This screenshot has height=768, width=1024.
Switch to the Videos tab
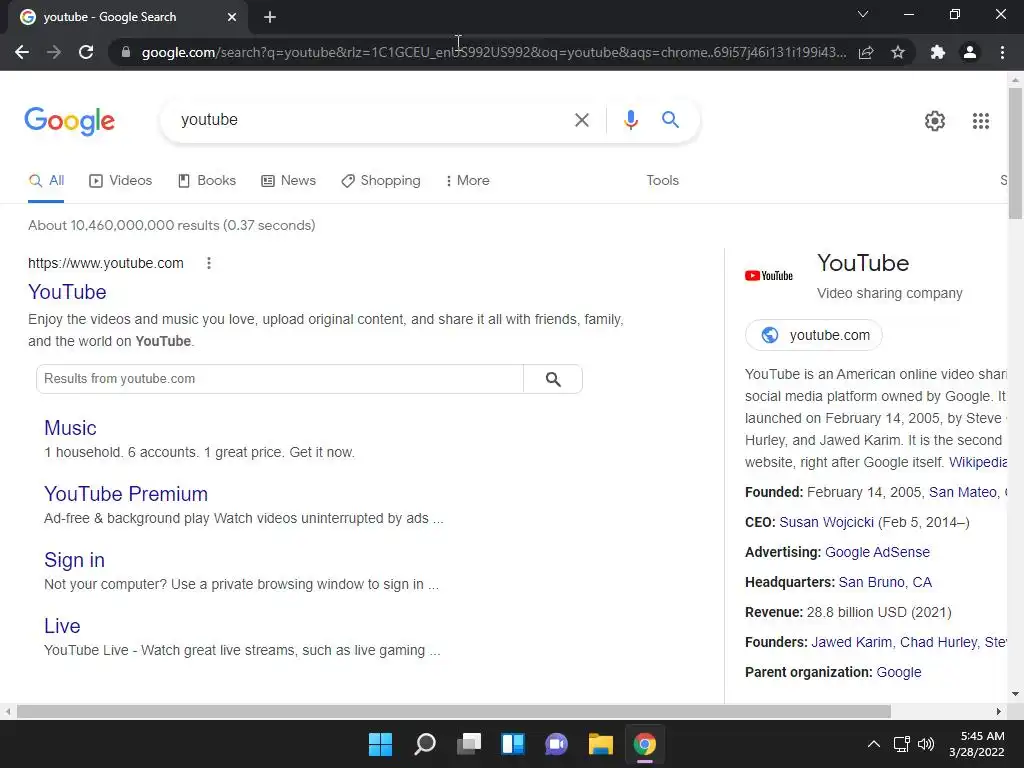pyautogui.click(x=121, y=180)
